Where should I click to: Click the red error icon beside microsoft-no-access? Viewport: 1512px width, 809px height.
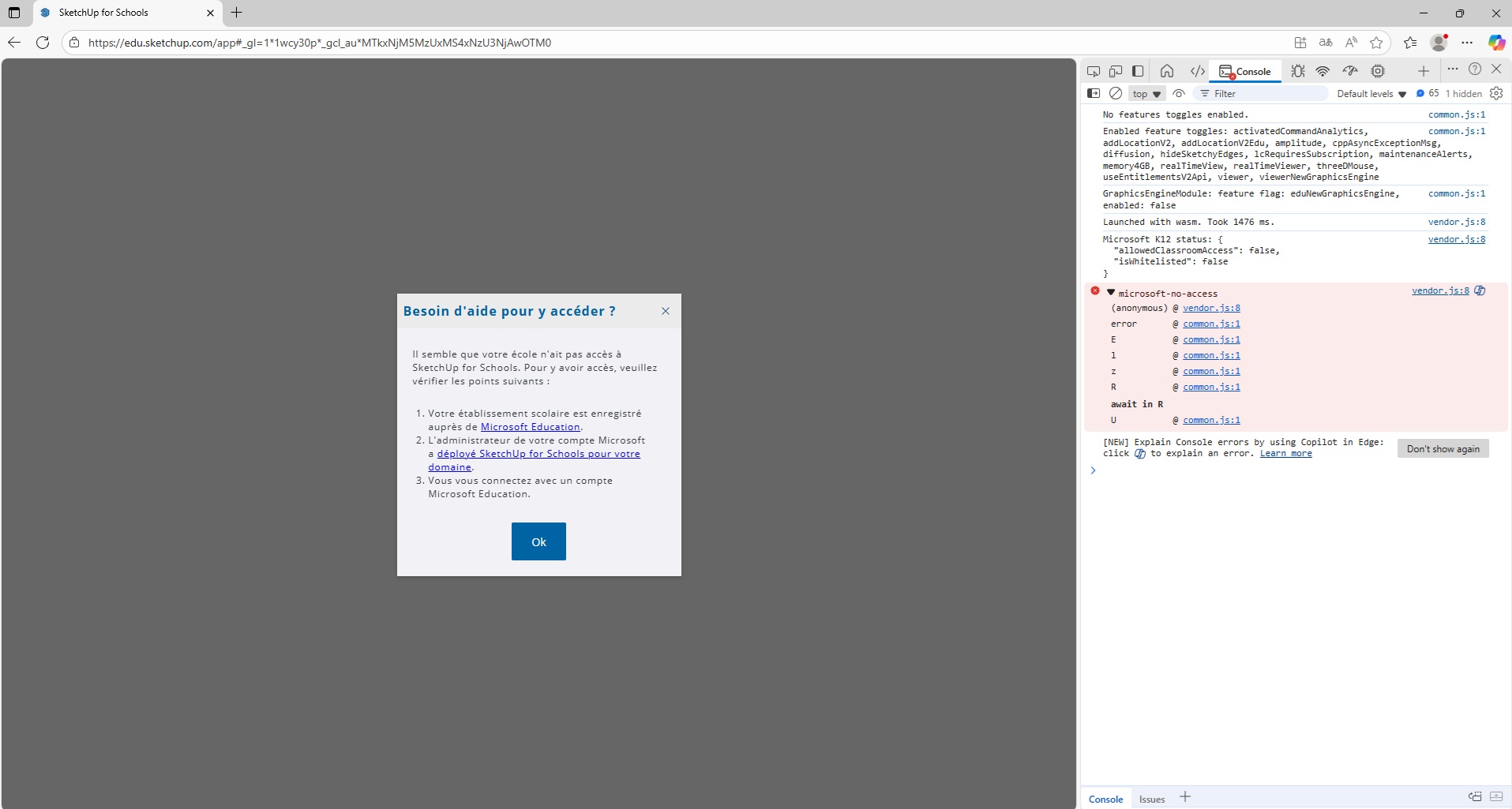1095,291
